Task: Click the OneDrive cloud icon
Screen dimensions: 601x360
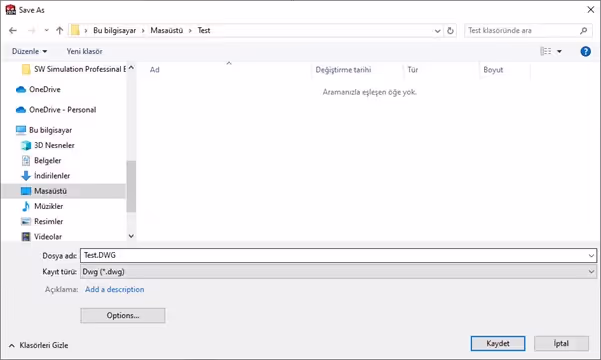Action: pos(21,89)
